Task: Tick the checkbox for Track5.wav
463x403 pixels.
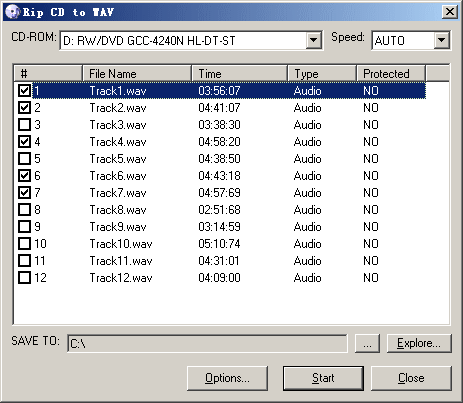Action: [x=24, y=159]
